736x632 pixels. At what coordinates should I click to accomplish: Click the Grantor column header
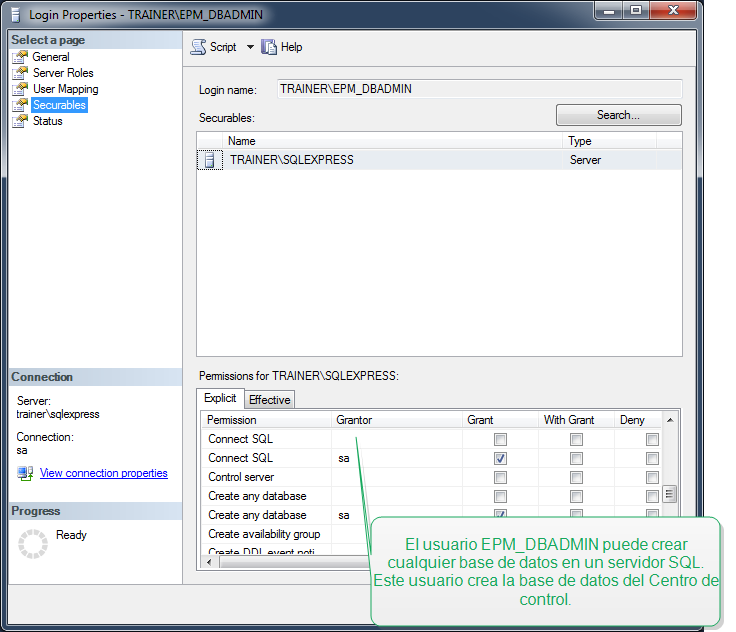[x=397, y=420]
